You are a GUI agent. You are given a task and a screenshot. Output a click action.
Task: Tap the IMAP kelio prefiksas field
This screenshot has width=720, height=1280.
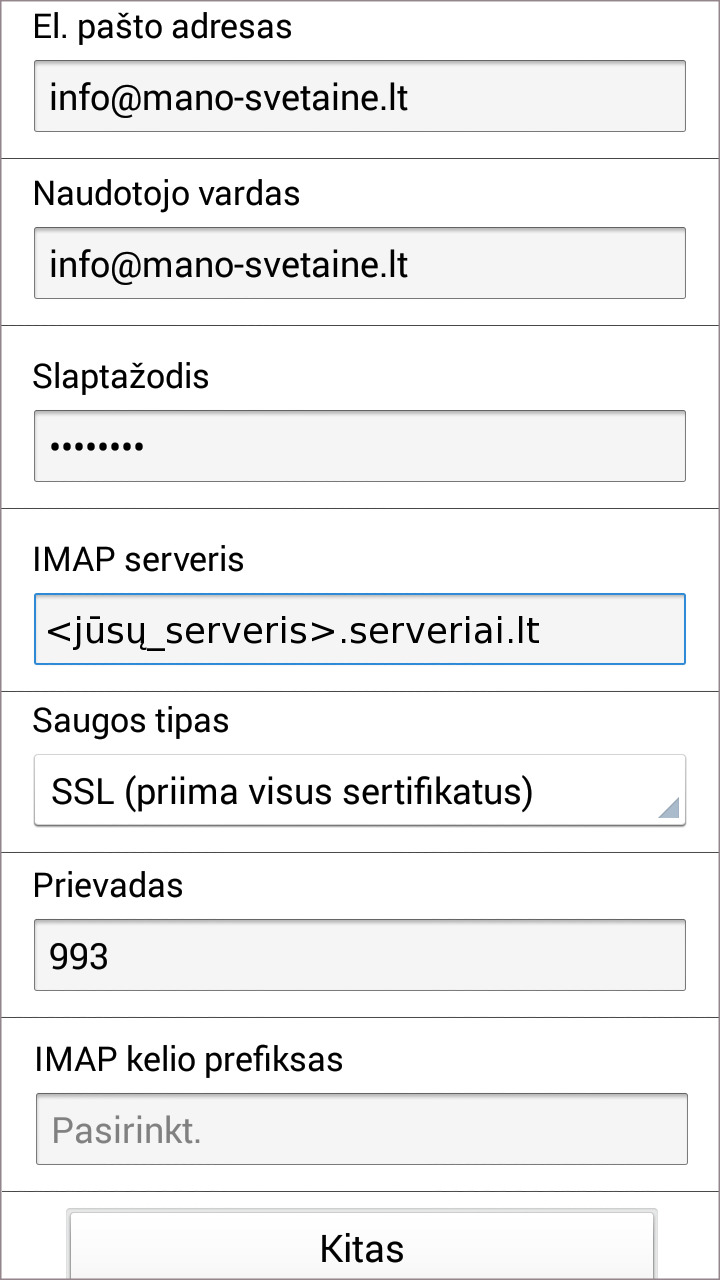pos(360,1129)
